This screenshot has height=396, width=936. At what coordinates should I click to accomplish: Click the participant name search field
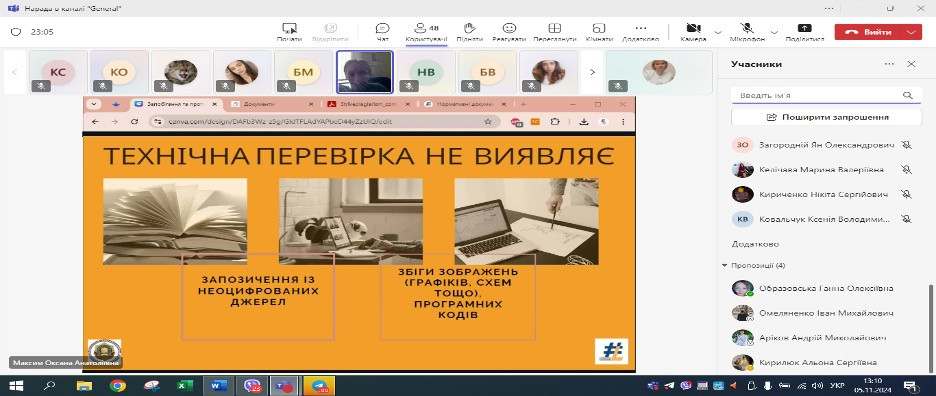click(x=826, y=96)
